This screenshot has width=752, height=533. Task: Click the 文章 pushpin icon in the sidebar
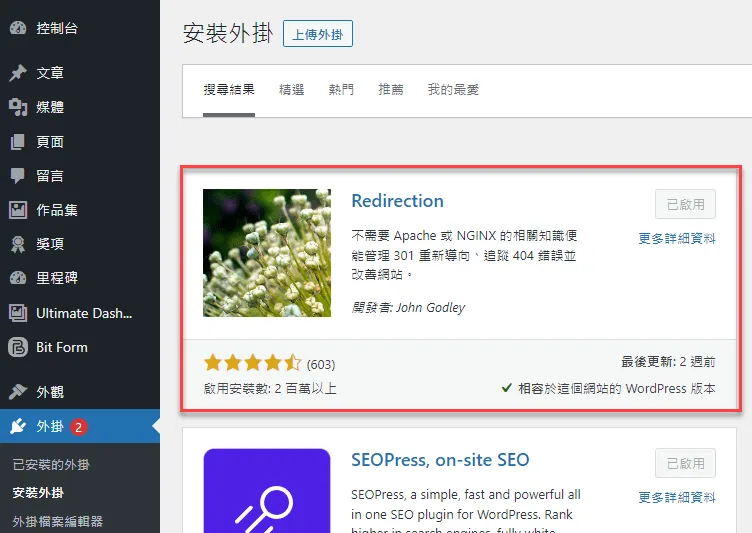click(18, 73)
